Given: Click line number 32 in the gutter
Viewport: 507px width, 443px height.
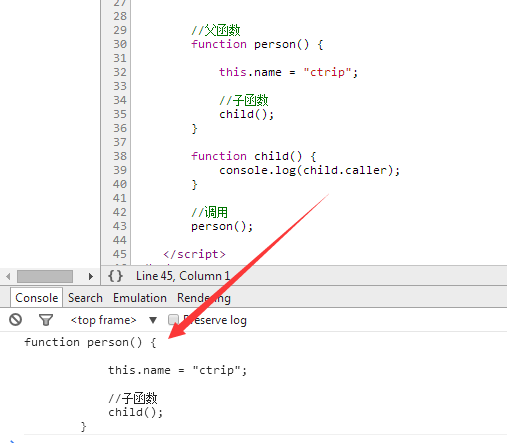Looking at the screenshot, I should click(120, 72).
